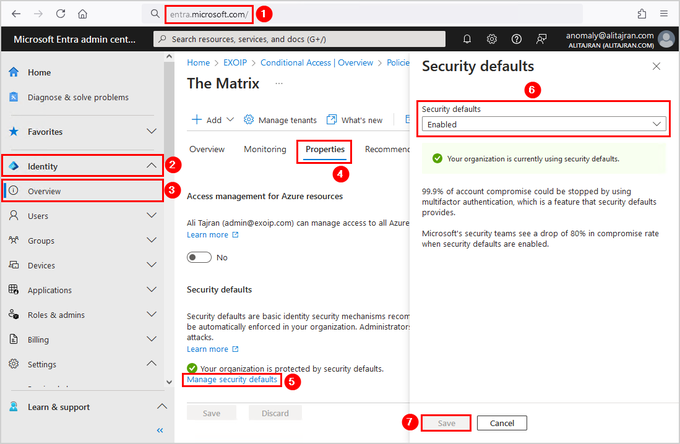The height and width of the screenshot is (444, 680).
Task: Click the sidebar scroll up arrow
Action: [169, 56]
